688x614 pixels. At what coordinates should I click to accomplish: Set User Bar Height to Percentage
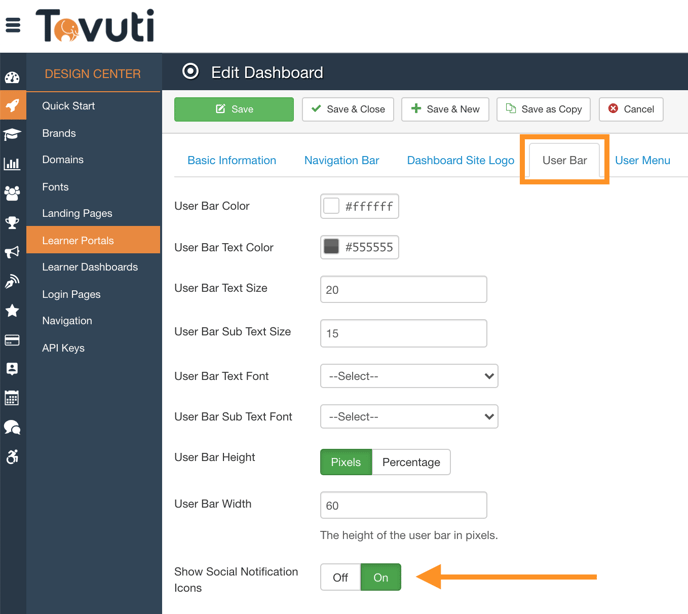(411, 462)
